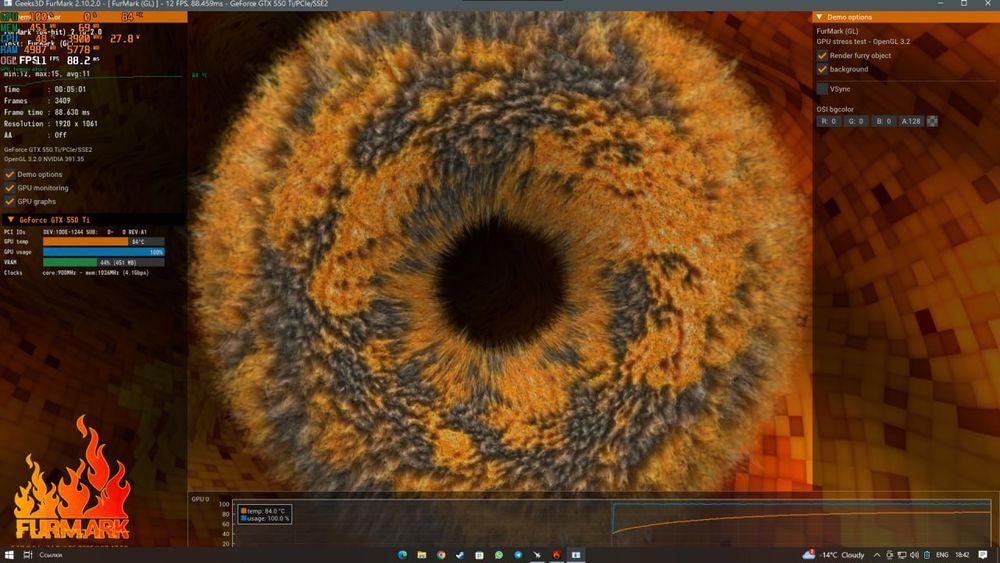Toggle the background checkbox in Demo options
This screenshot has width=1000, height=563.
[x=822, y=69]
